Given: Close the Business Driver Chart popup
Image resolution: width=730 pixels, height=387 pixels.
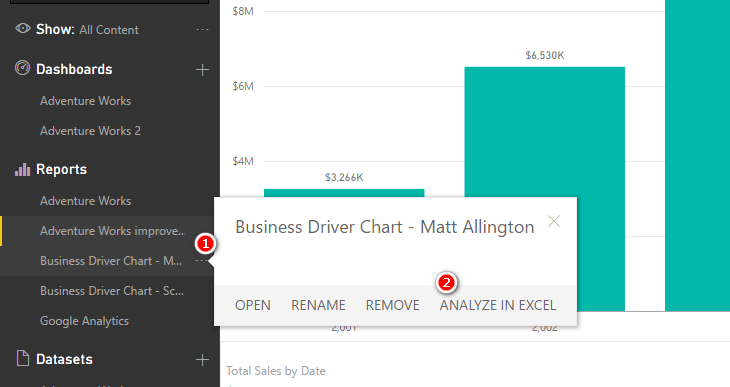Looking at the screenshot, I should point(554,221).
